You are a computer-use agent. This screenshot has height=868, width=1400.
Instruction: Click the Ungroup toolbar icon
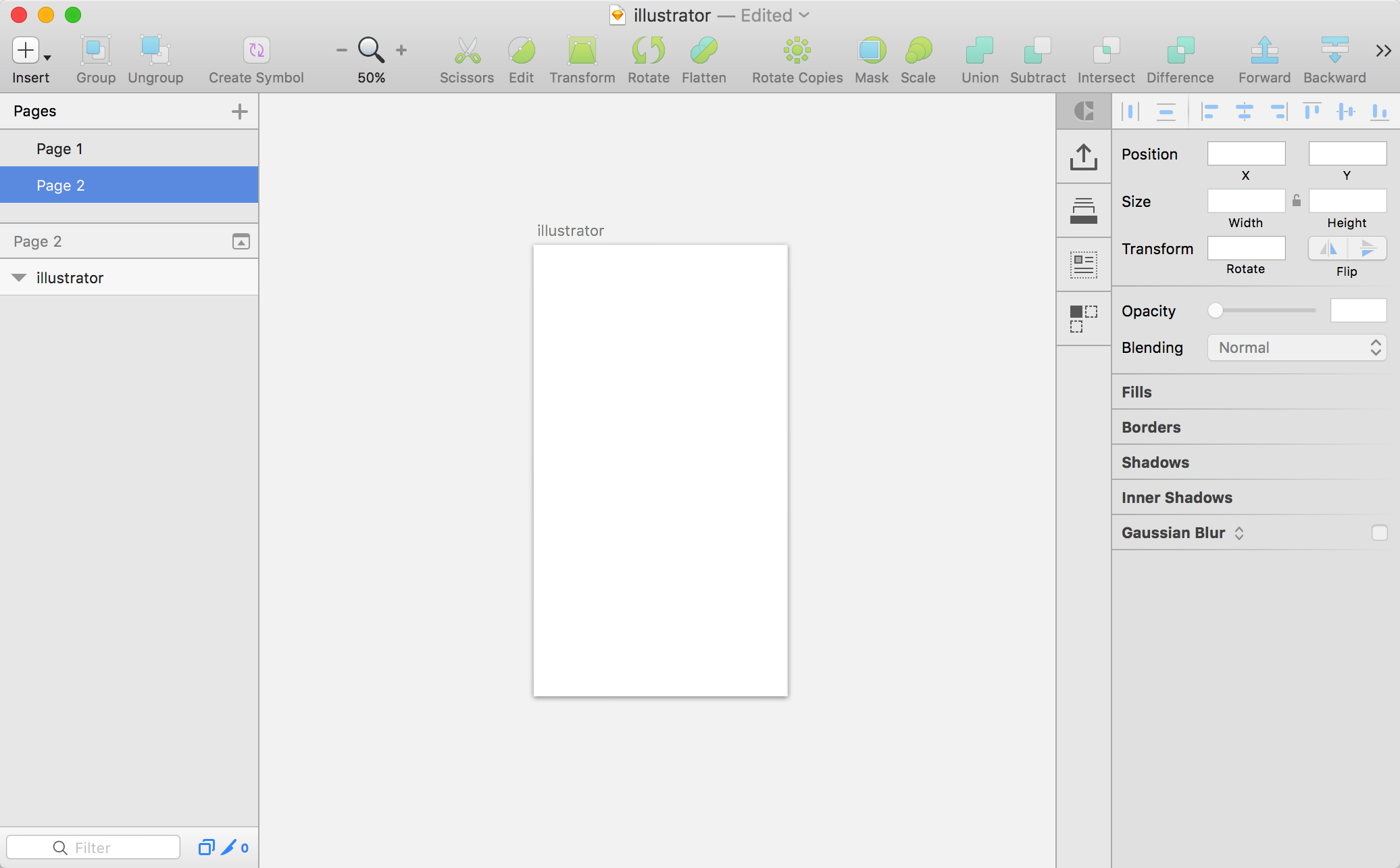coord(155,51)
